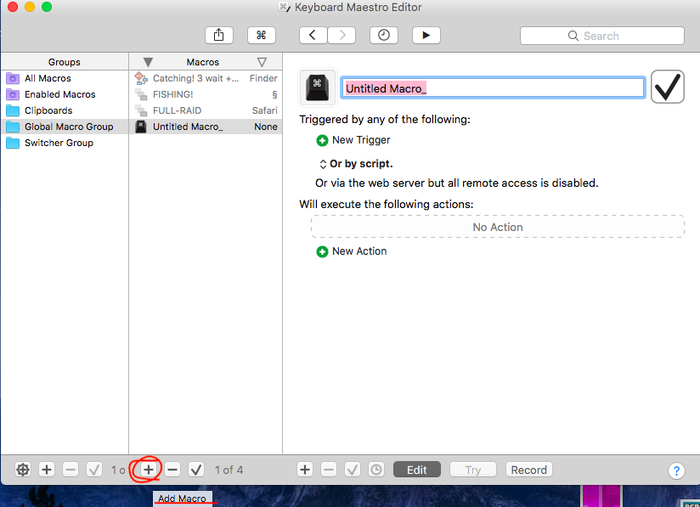Toggle group enabled checkmark at bottom
Image resolution: width=700 pixels, height=507 pixels.
coord(94,470)
